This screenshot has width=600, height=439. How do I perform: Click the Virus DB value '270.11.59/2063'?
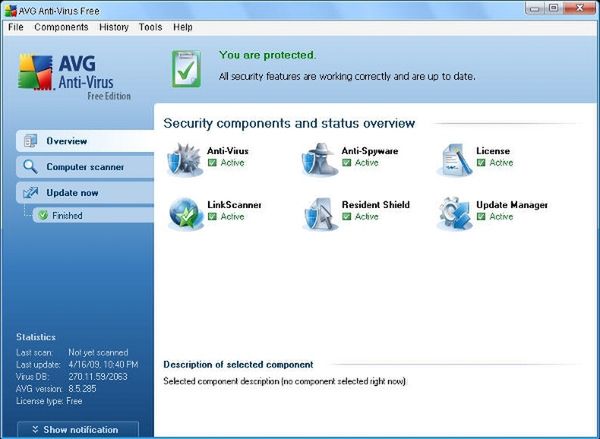(x=98, y=377)
